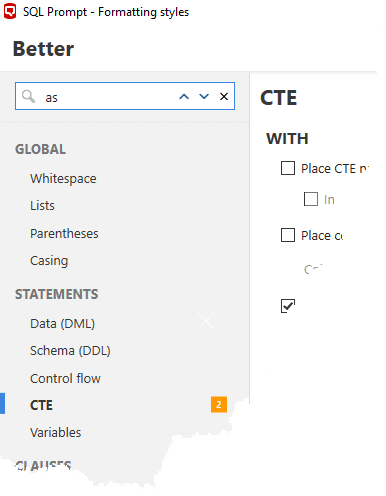Enable Place CTE name checkbox
386x496 pixels.
click(288, 168)
